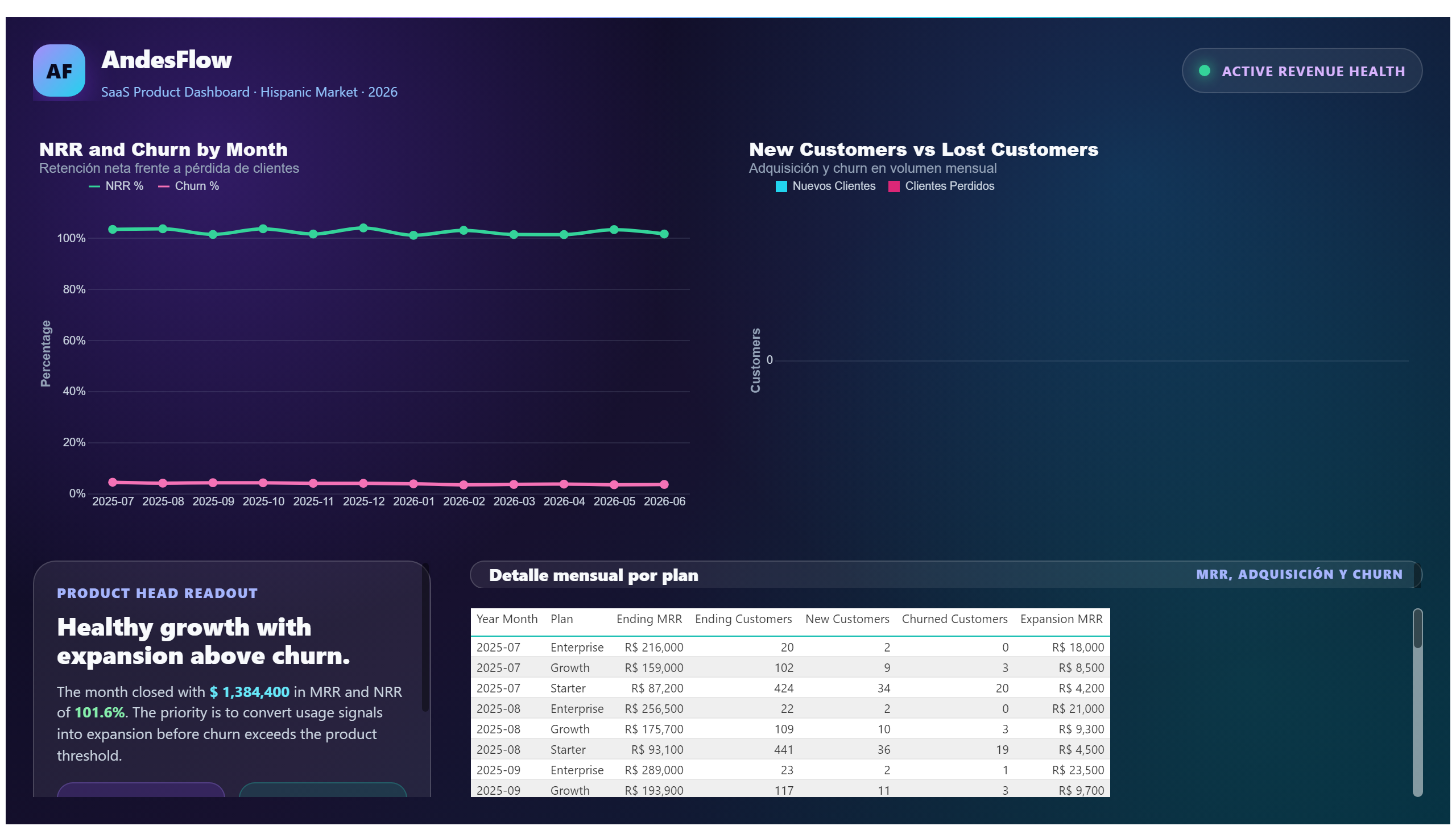Toggle the Churn % legend entry

tap(189, 186)
